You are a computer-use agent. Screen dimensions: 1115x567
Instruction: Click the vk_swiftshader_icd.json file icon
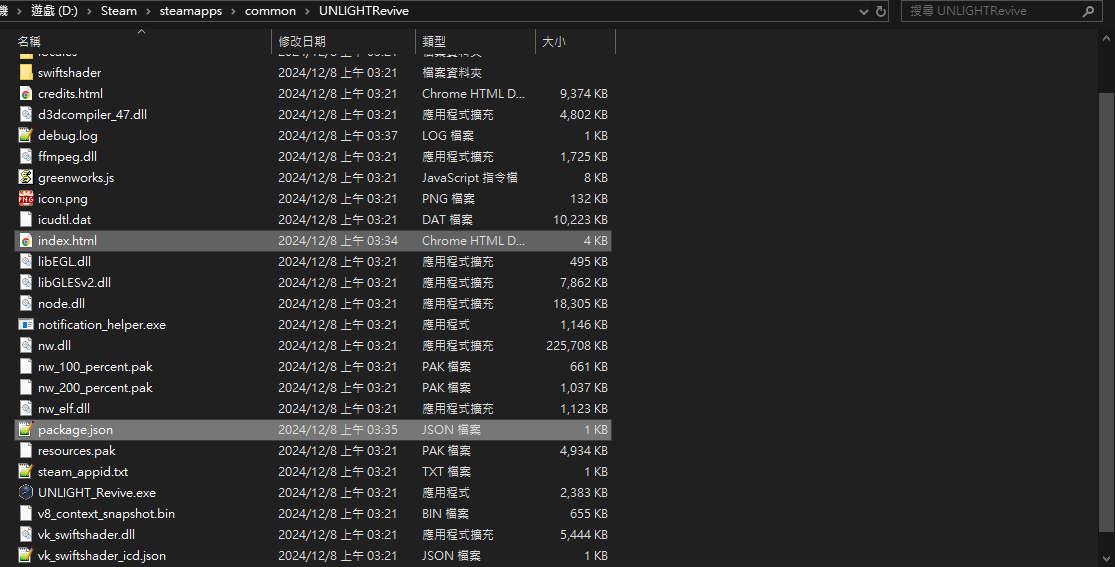(26, 556)
